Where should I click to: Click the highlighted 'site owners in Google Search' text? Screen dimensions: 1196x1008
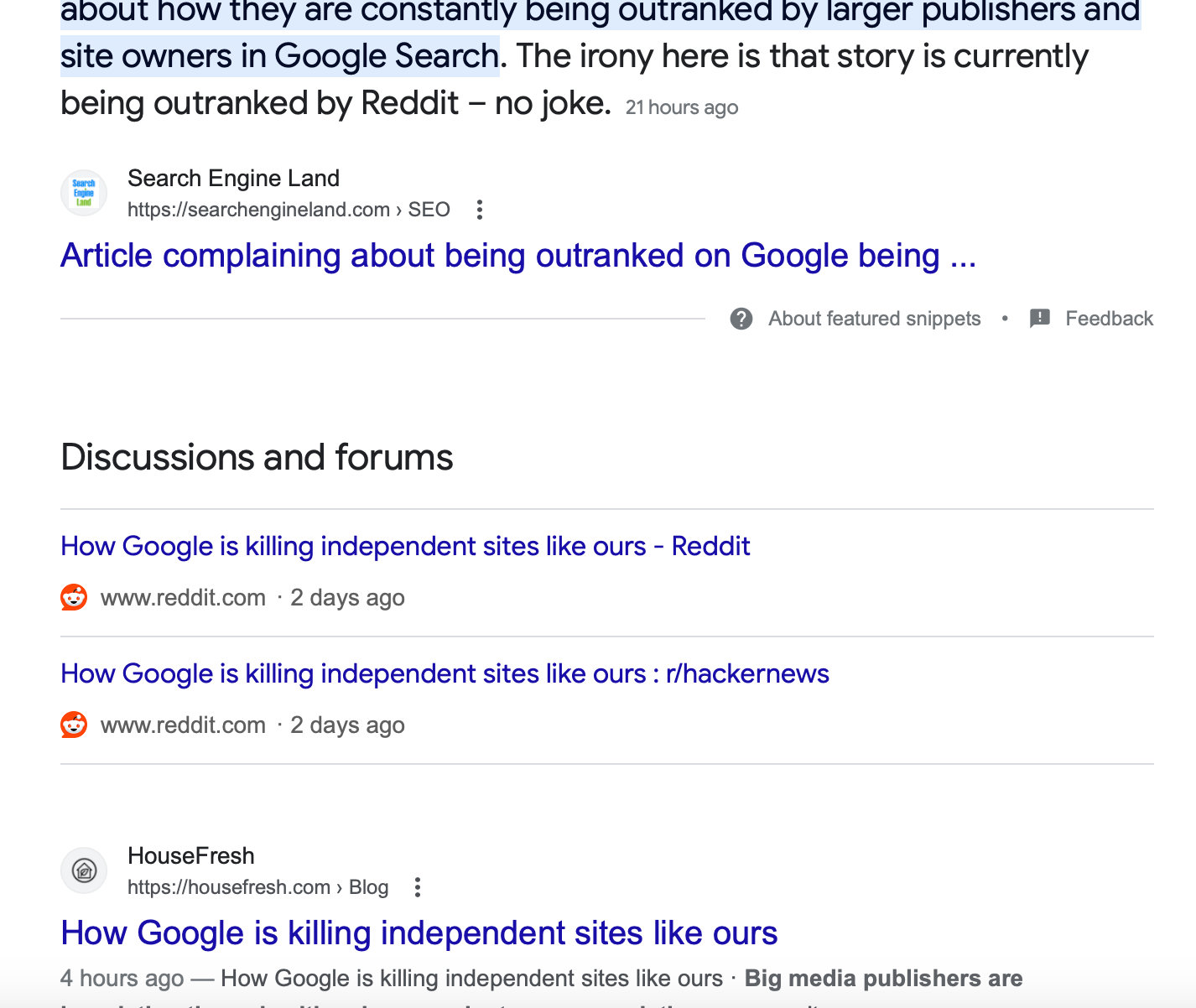[x=280, y=56]
